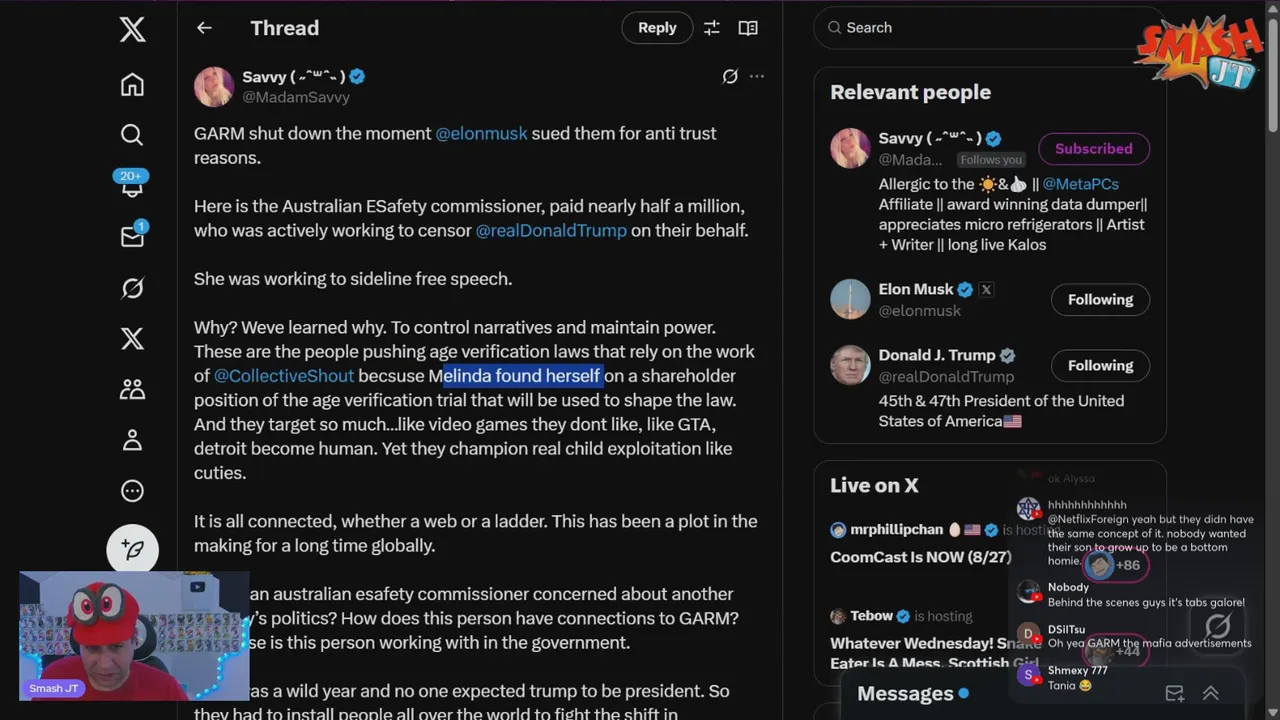This screenshot has height=720, width=1280.
Task: Click the Reply button in thread header
Action: 657,28
